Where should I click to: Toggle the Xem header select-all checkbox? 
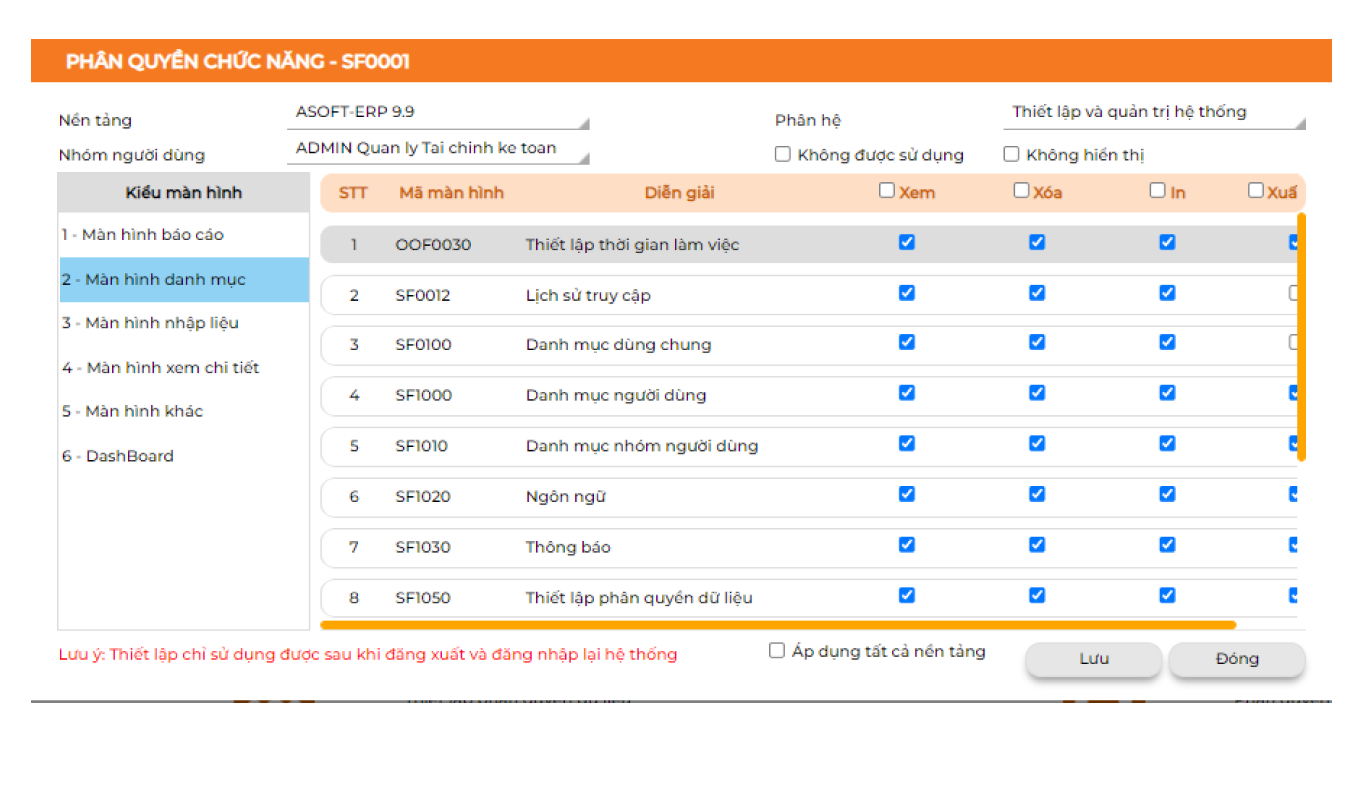(887, 190)
